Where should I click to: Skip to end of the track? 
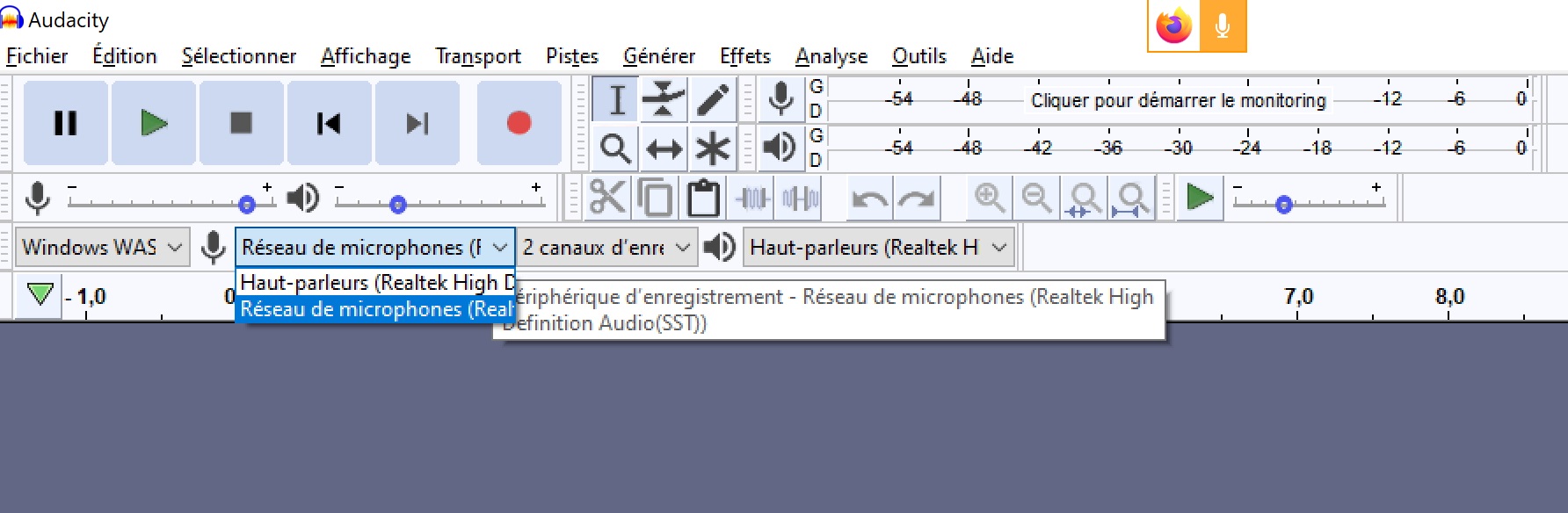click(x=417, y=123)
